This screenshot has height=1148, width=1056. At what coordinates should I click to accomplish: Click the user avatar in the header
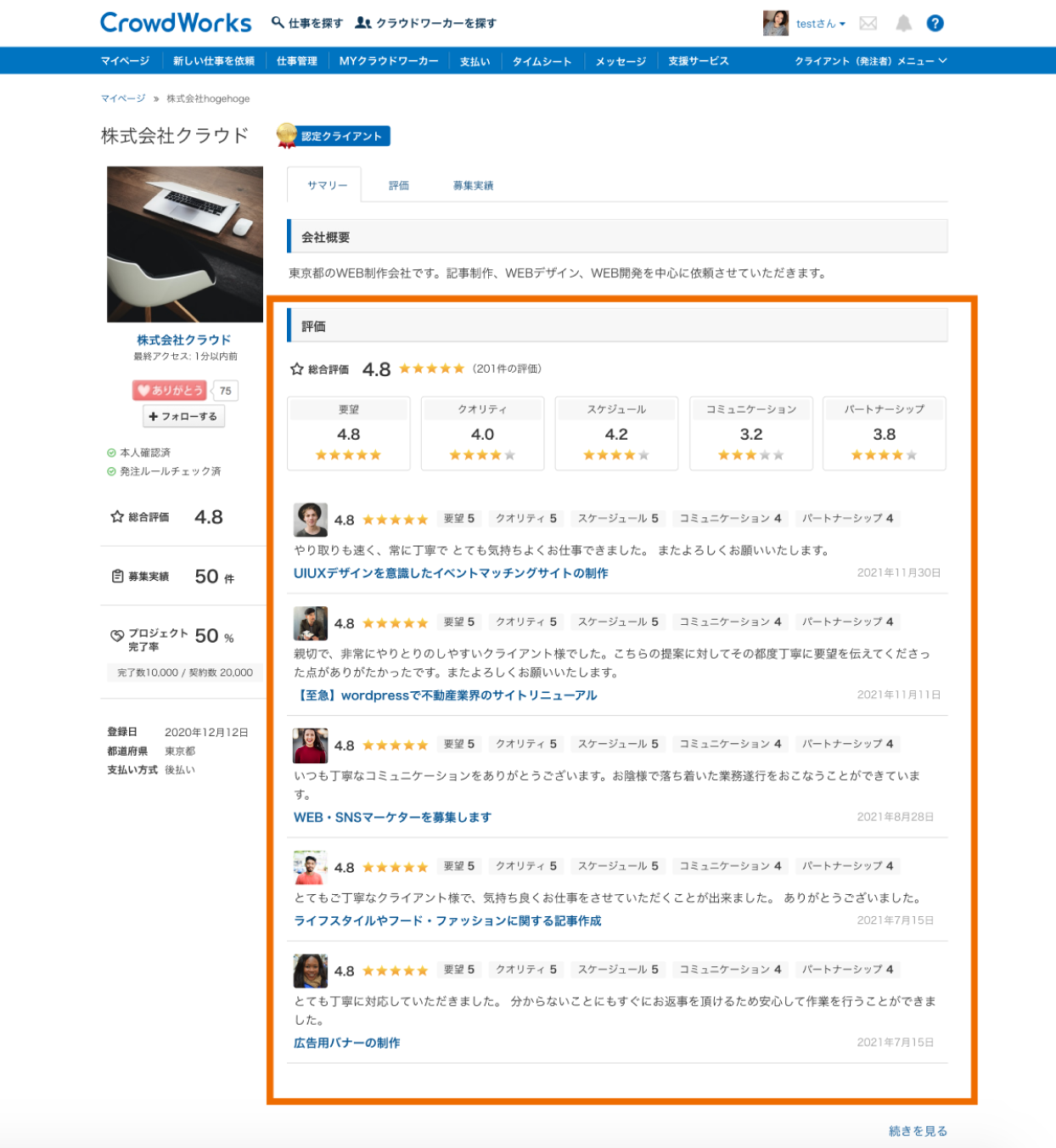(x=775, y=24)
